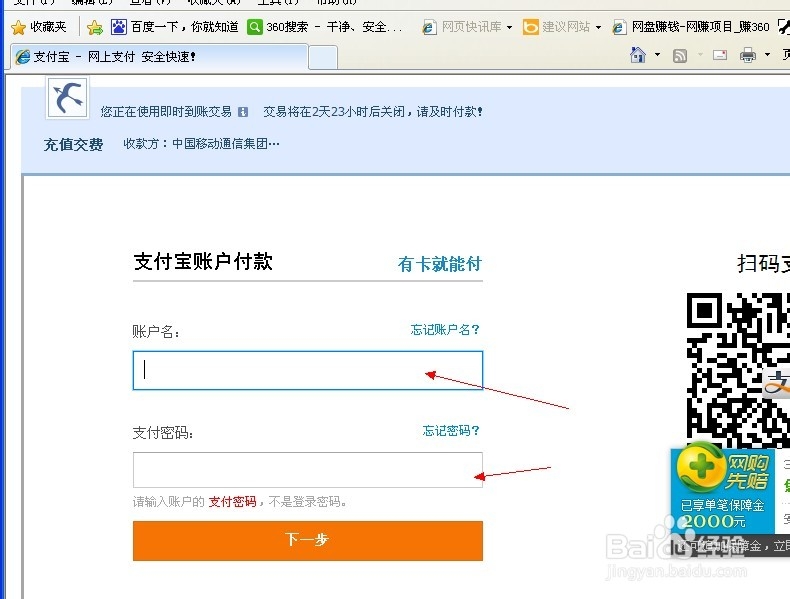Click the Home toolbar icon
The image size is (790, 599).
tap(638, 54)
